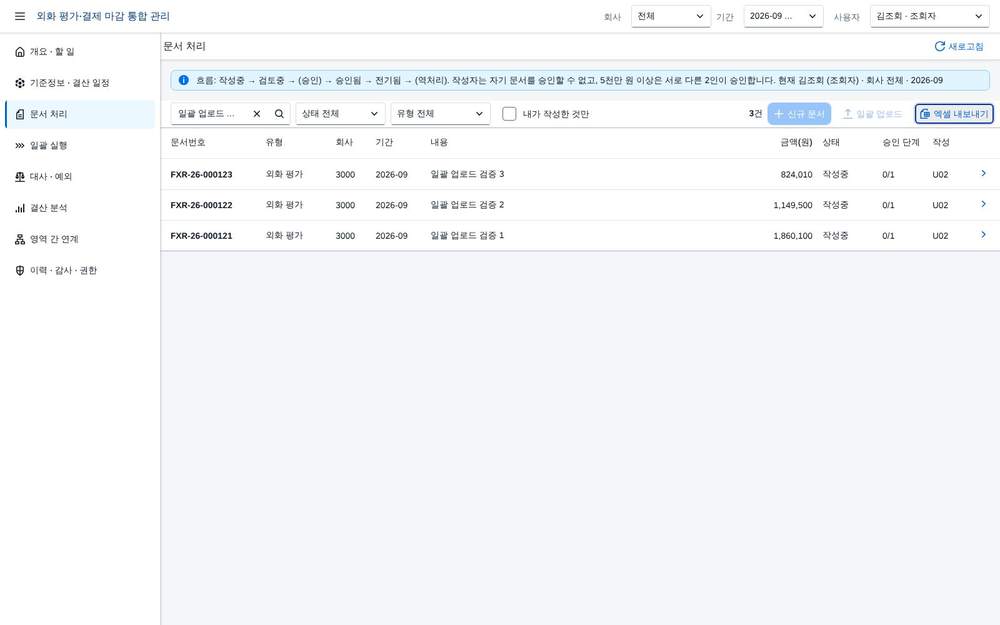This screenshot has height=625, width=1000.
Task: Open the hamburger navigation menu
Action: click(x=20, y=16)
